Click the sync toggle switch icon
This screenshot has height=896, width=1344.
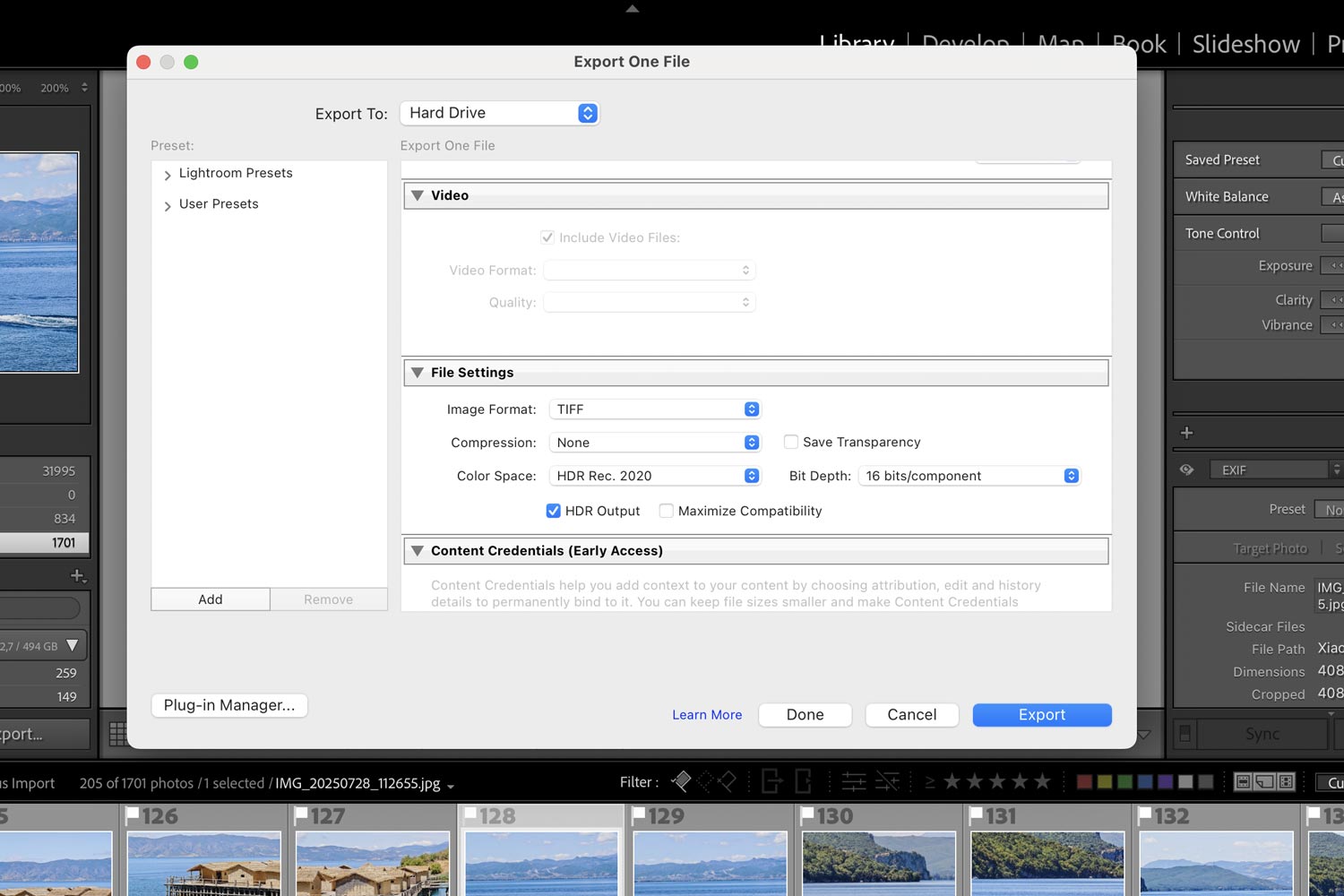pyautogui.click(x=1185, y=734)
